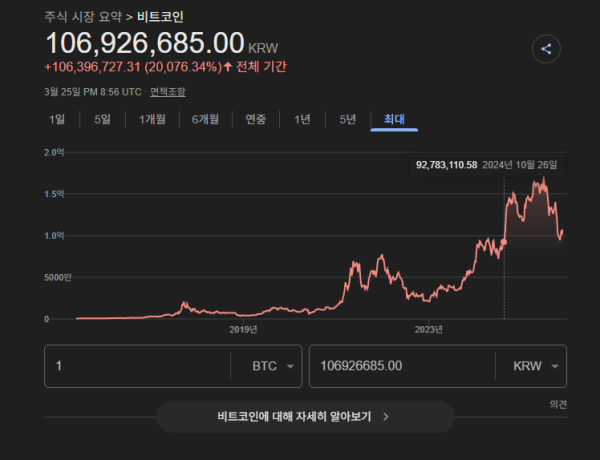Click the red upward trend arrow icon
Screen dimensions: 600x460
click(228, 68)
